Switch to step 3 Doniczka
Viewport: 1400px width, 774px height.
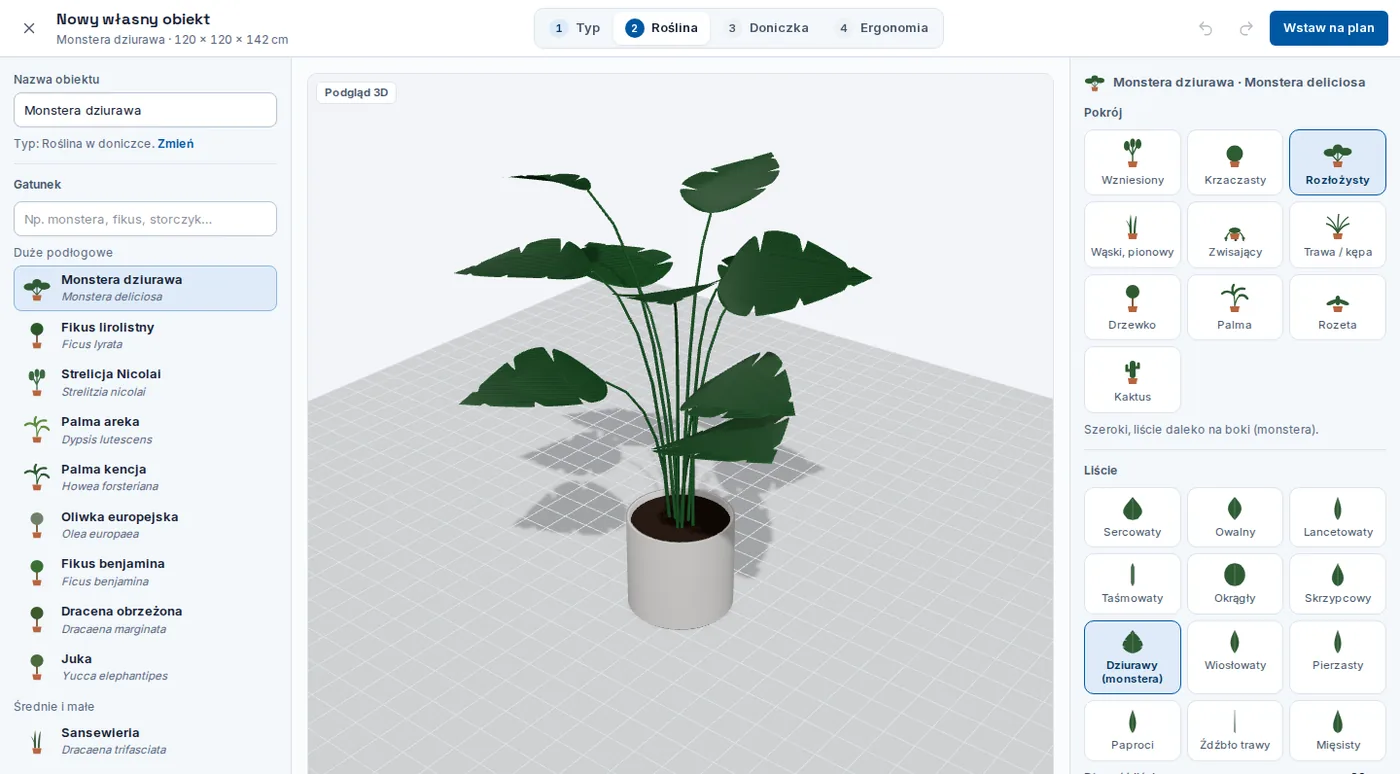pos(766,28)
